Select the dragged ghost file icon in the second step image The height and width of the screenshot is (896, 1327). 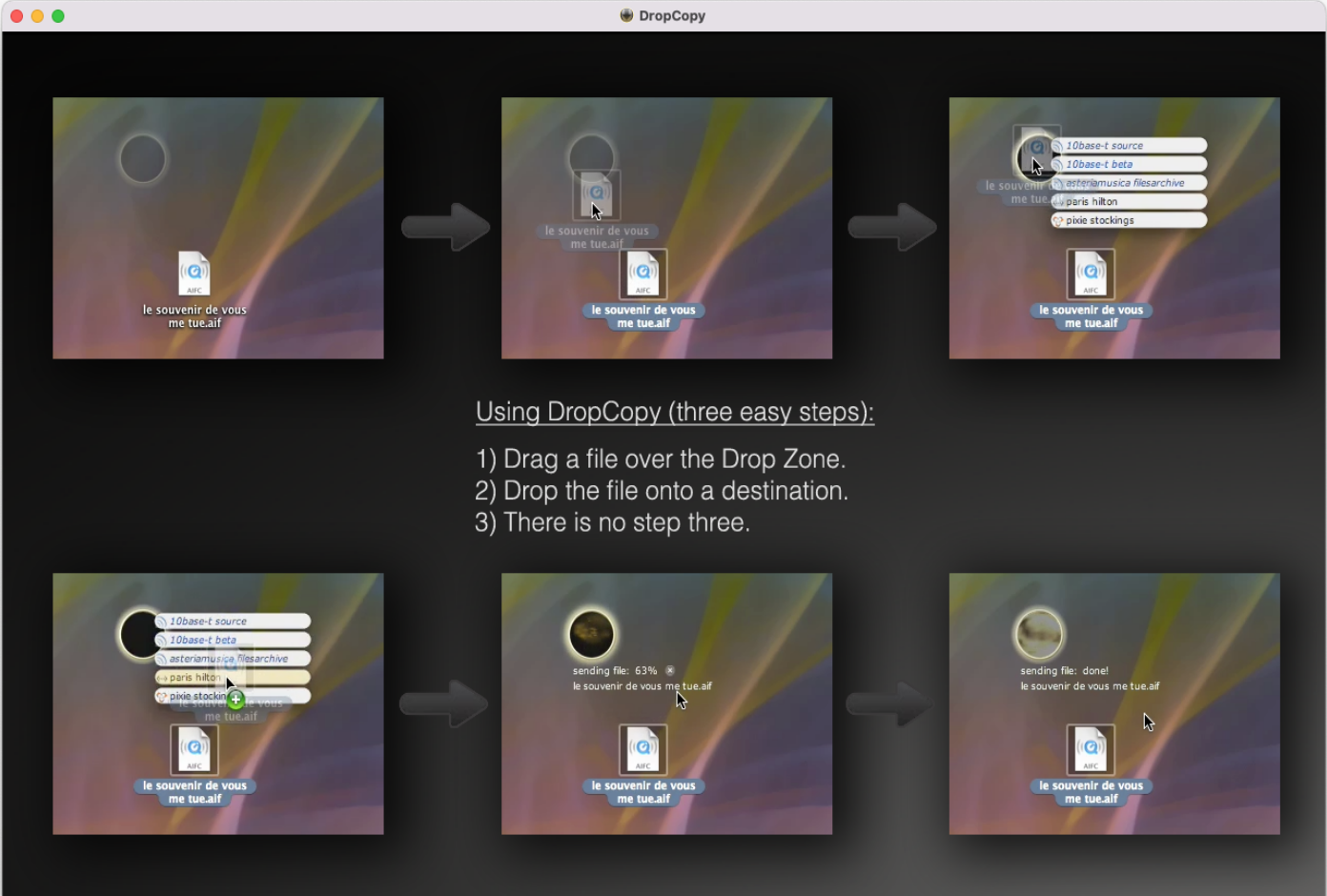pyautogui.click(x=596, y=195)
